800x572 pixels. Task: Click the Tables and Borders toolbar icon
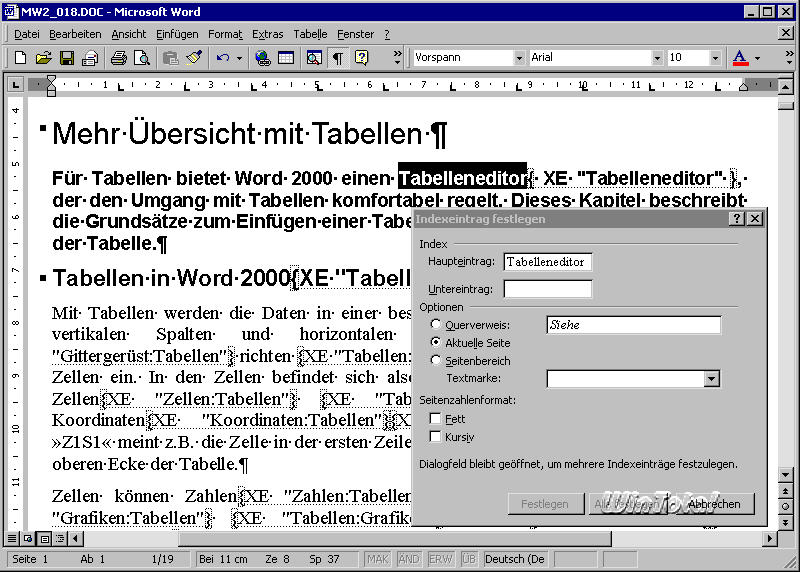pyautogui.click(x=286, y=58)
